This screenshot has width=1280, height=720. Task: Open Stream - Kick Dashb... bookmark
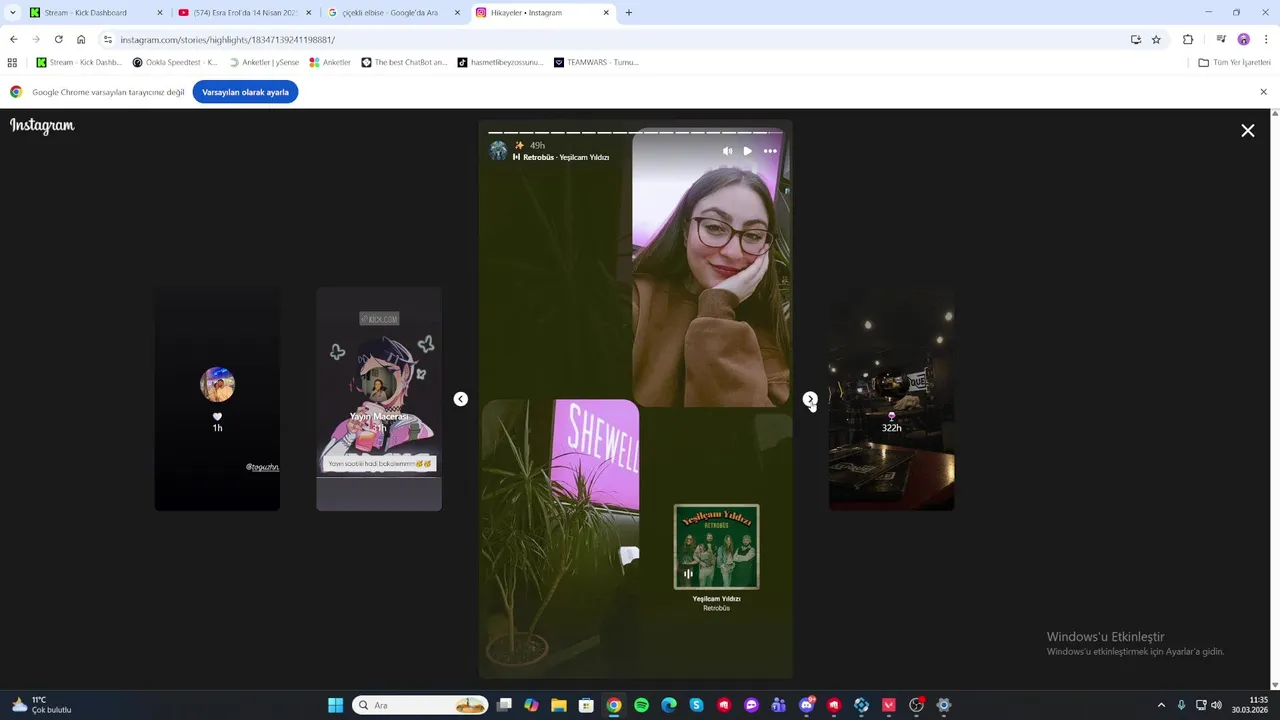[x=78, y=62]
